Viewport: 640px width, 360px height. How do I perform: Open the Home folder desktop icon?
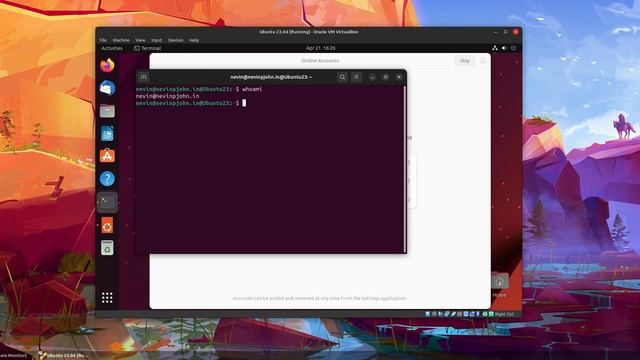point(499,285)
